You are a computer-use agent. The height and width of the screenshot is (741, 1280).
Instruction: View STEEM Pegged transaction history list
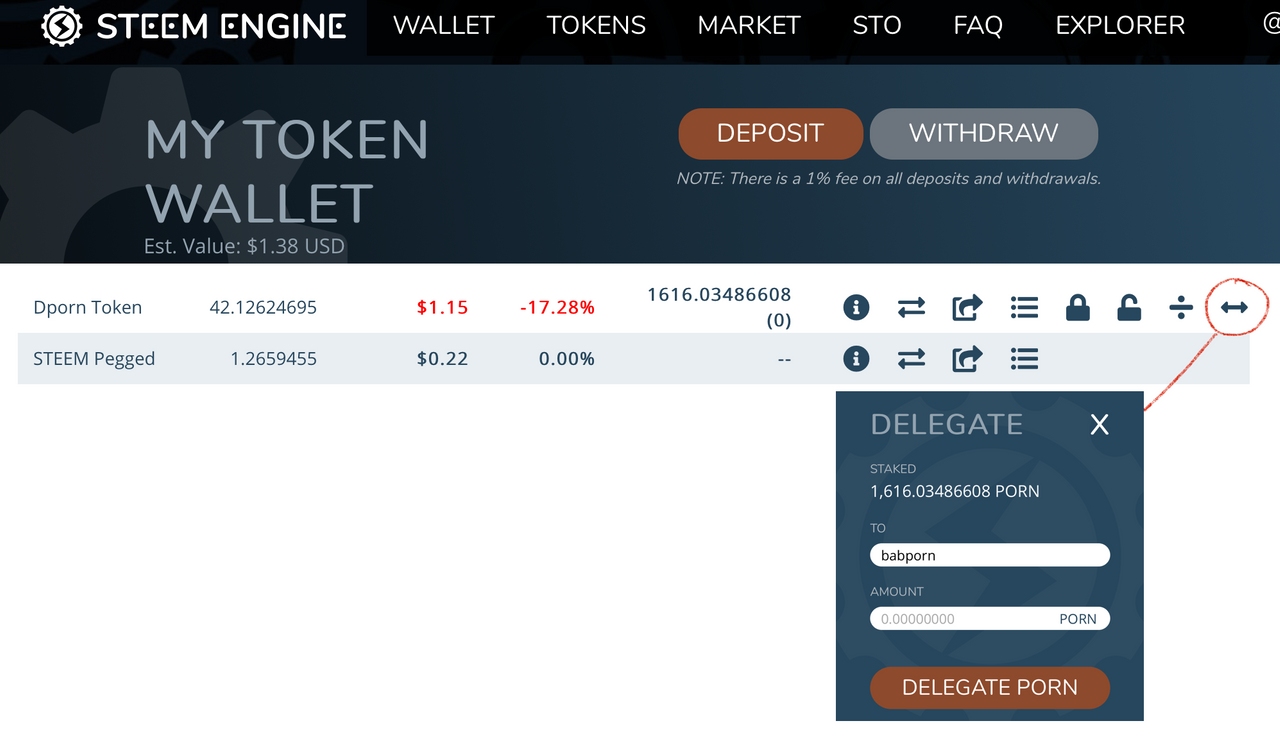(x=1024, y=358)
